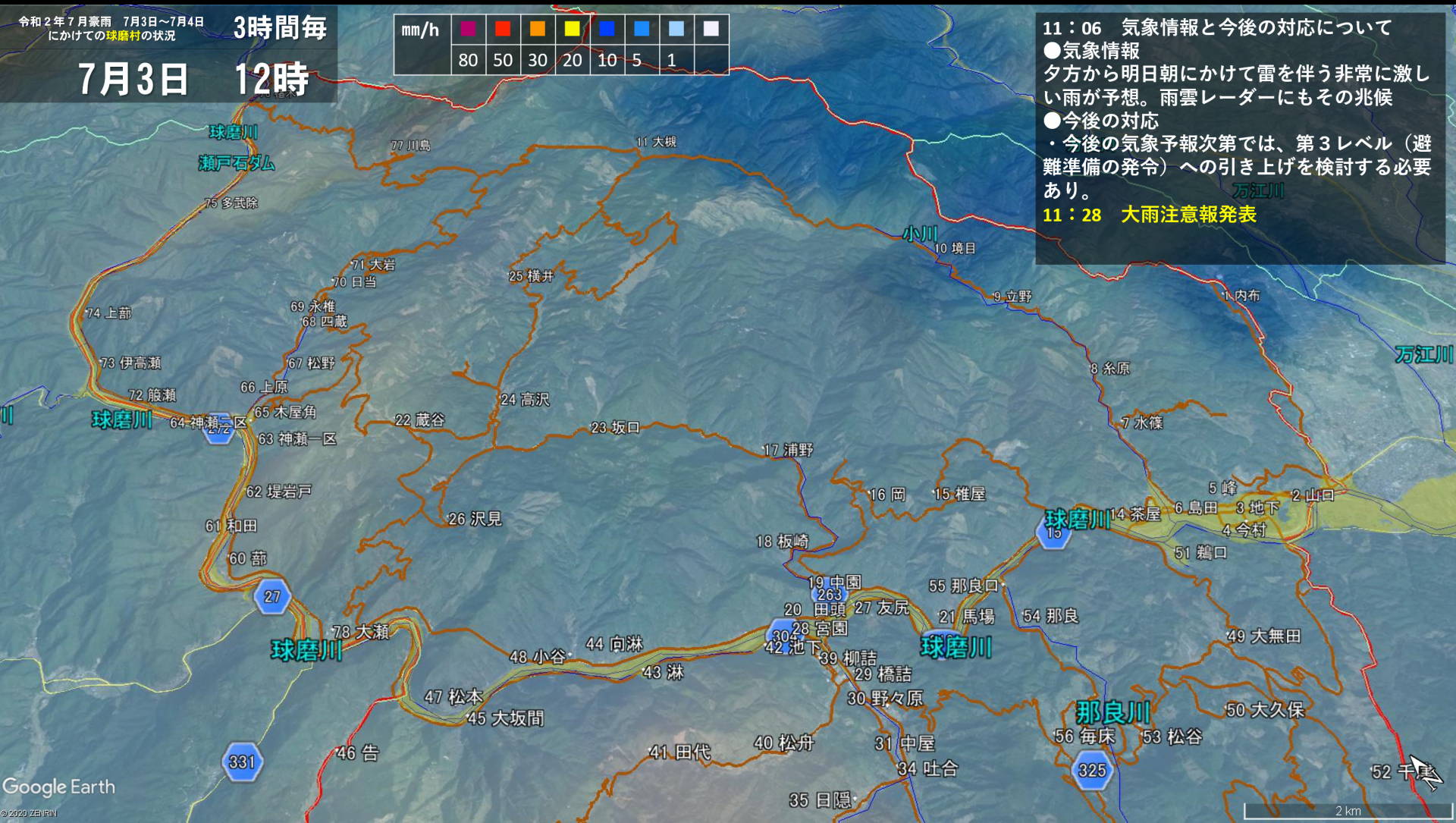Click the 51 鵜口 place label
This screenshot has width=1456, height=823.
pyautogui.click(x=1200, y=553)
